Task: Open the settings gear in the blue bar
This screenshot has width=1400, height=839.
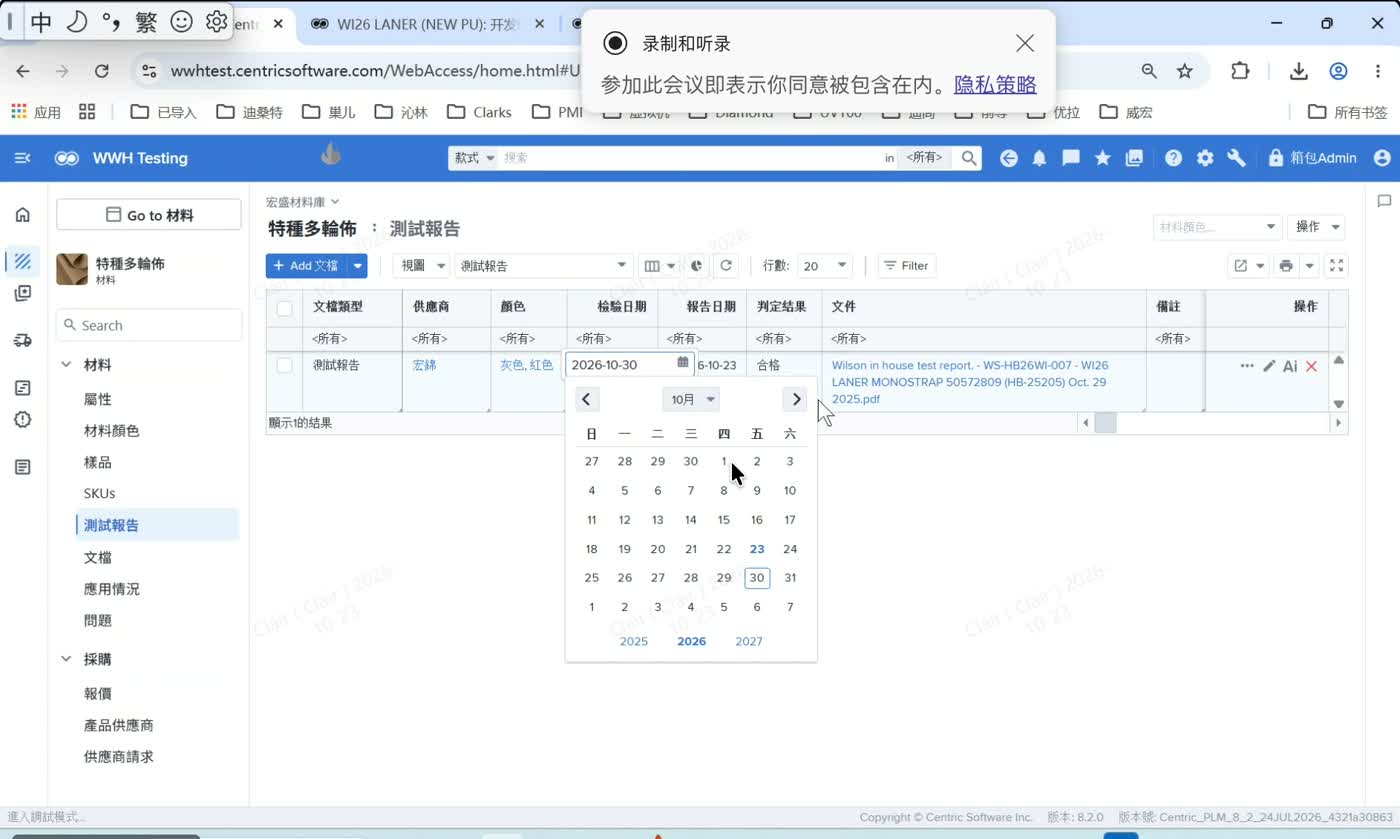Action: tap(1205, 158)
